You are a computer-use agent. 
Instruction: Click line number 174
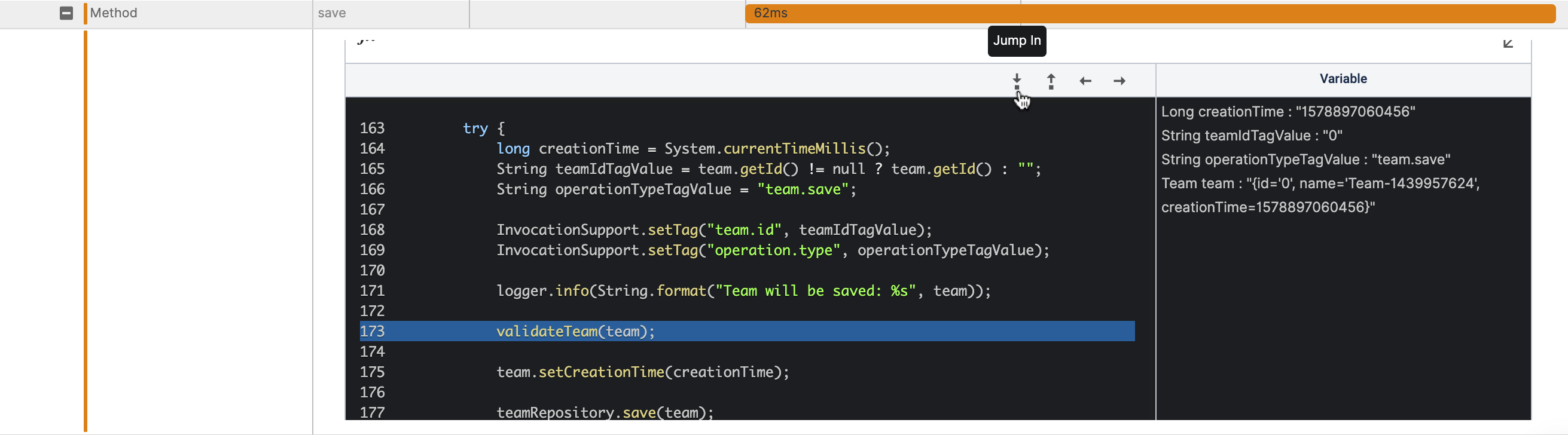click(x=372, y=352)
